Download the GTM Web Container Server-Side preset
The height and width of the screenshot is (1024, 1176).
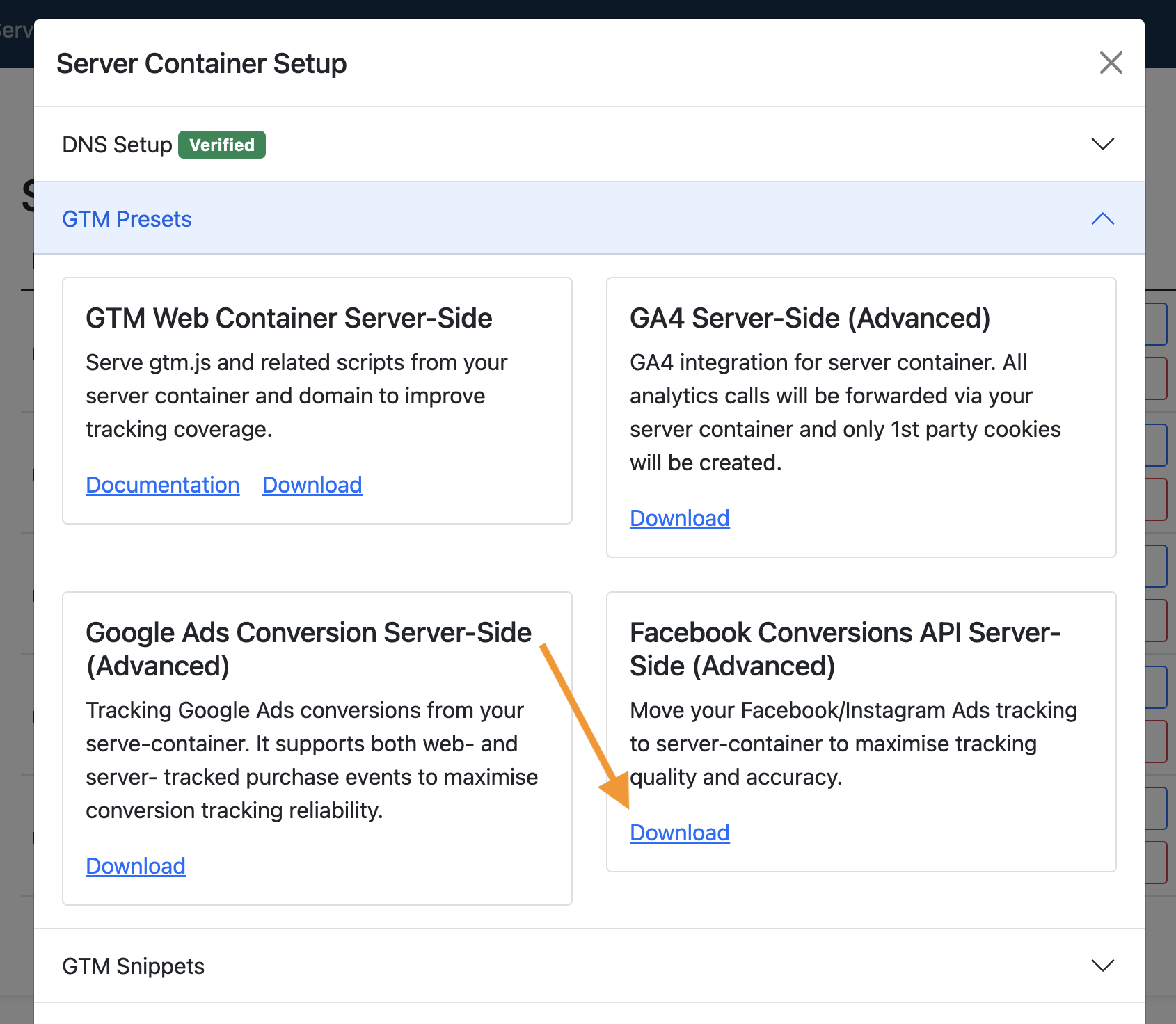click(312, 485)
